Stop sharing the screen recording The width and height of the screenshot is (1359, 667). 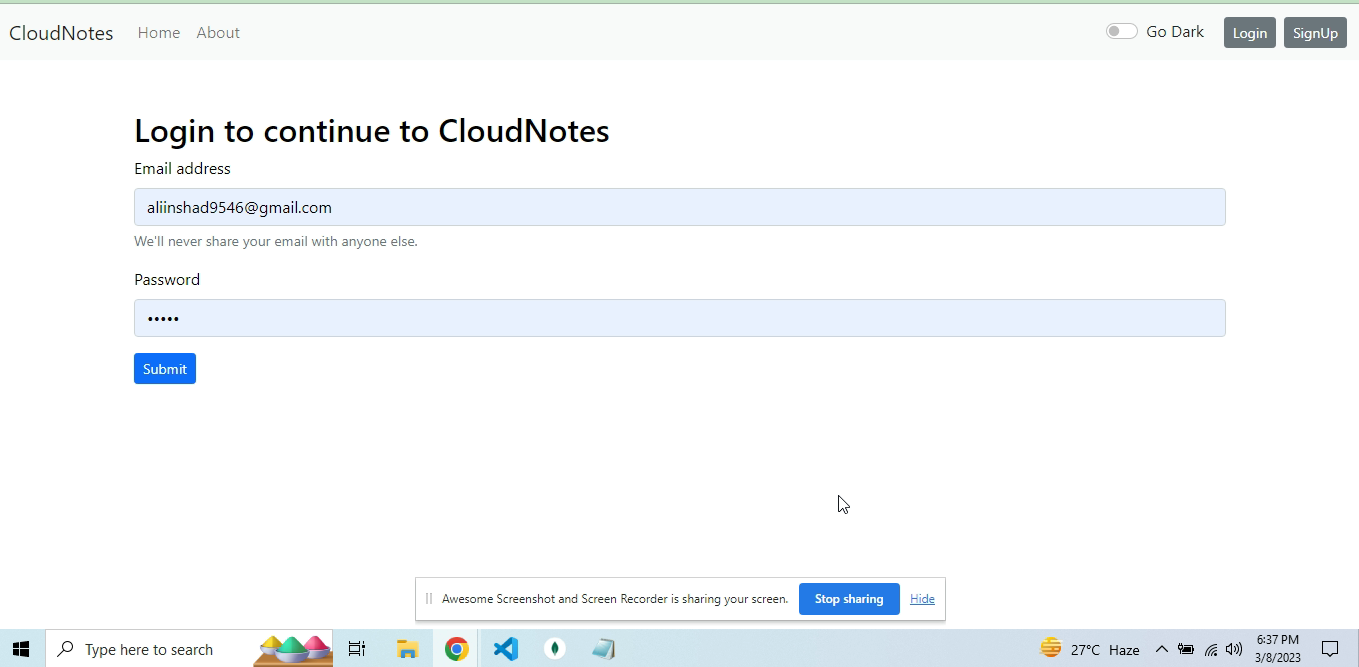[849, 599]
